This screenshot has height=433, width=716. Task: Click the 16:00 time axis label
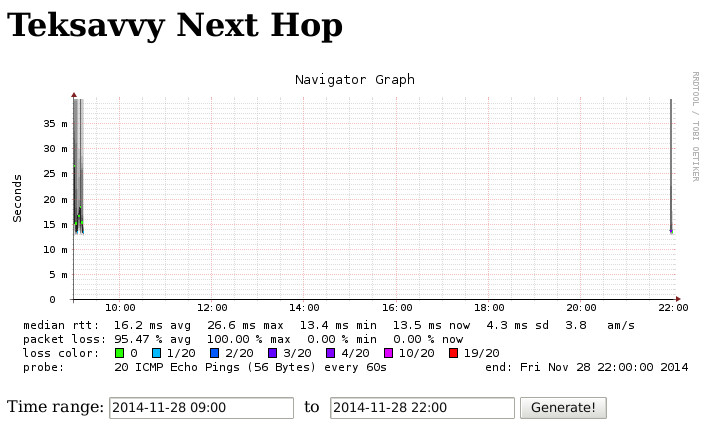click(x=397, y=308)
